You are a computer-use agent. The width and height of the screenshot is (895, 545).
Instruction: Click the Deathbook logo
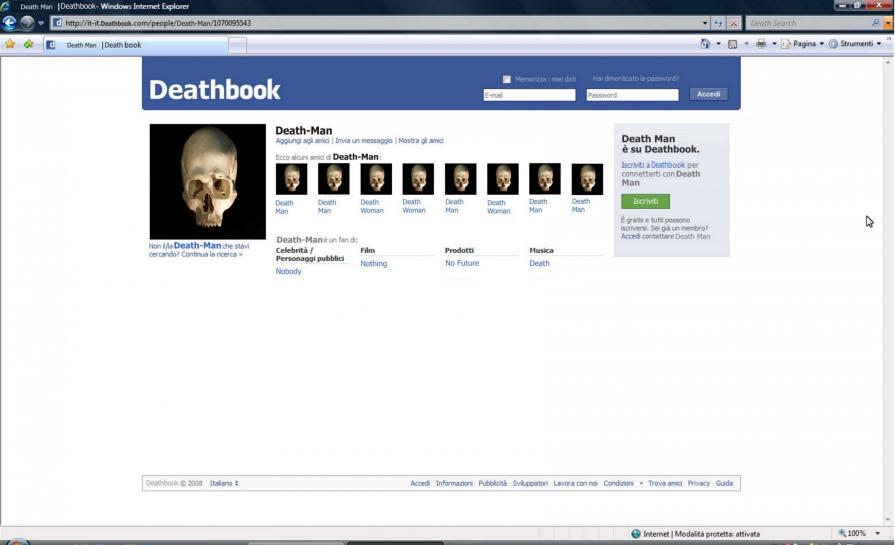tap(215, 90)
